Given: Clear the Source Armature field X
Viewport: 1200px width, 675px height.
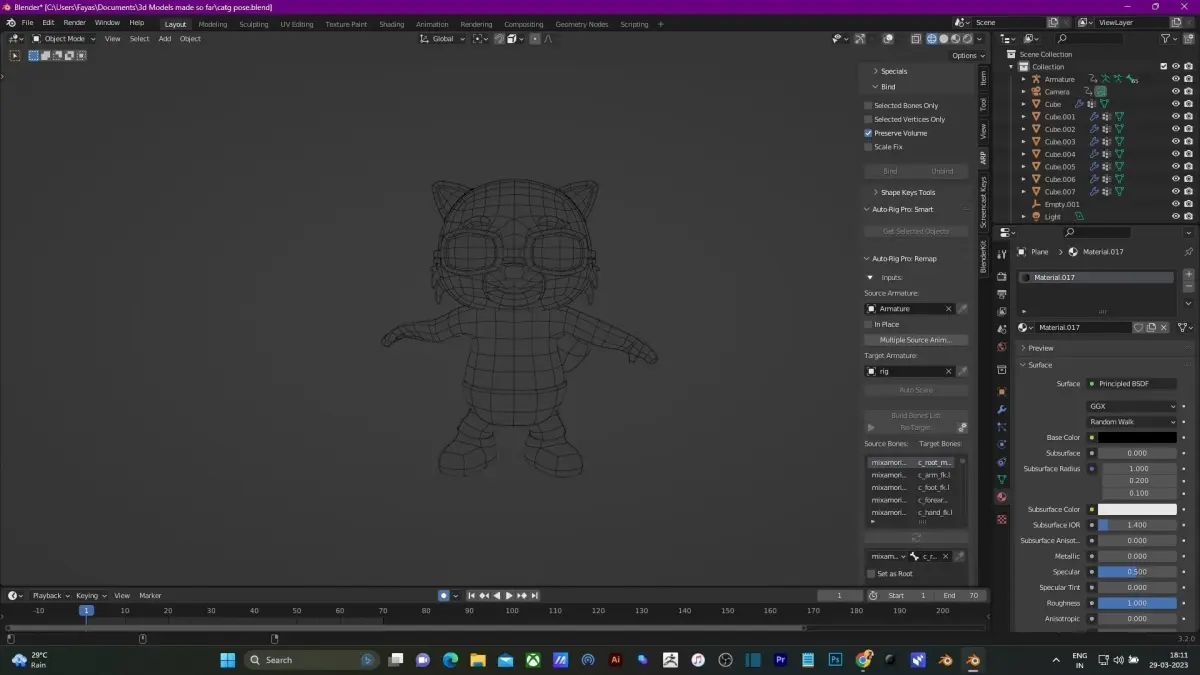Looking at the screenshot, I should pos(949,309).
